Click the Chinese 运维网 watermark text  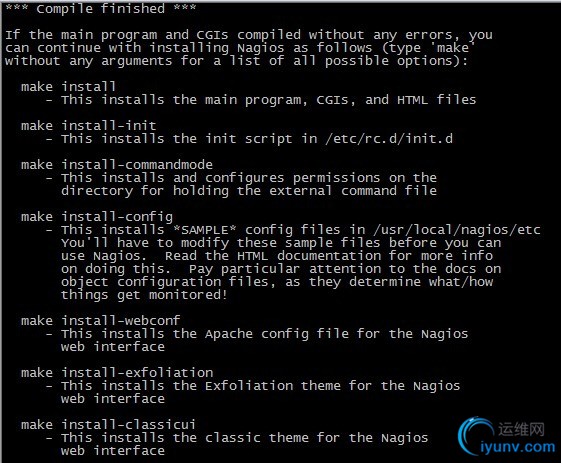pyautogui.click(x=522, y=429)
